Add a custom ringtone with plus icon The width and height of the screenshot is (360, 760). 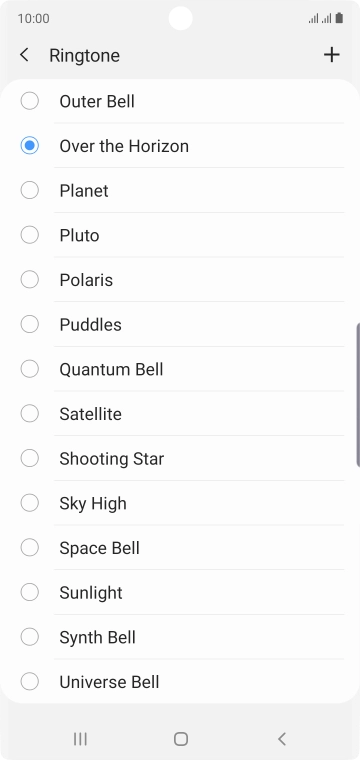(x=331, y=55)
